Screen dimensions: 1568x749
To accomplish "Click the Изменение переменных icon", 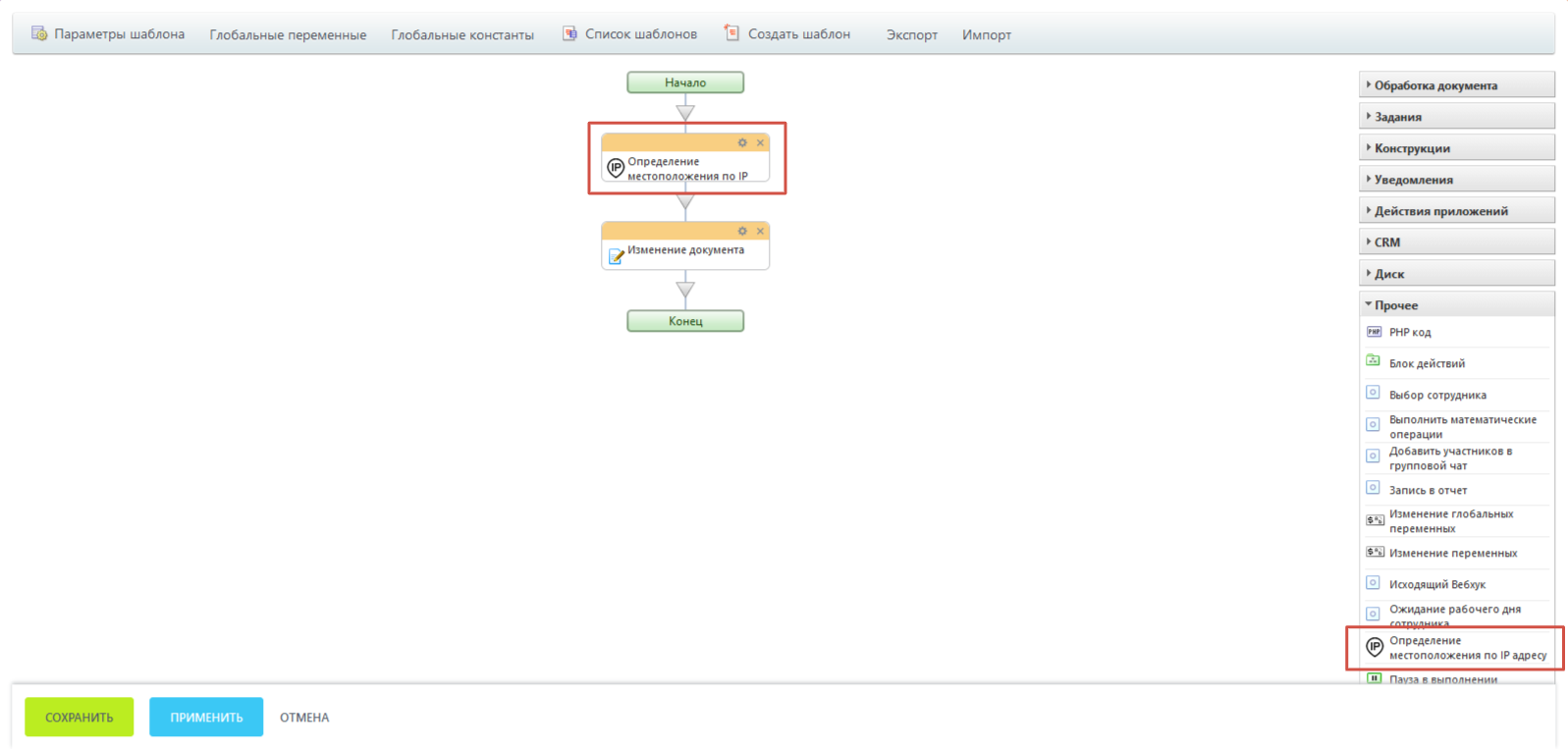I will [1375, 553].
